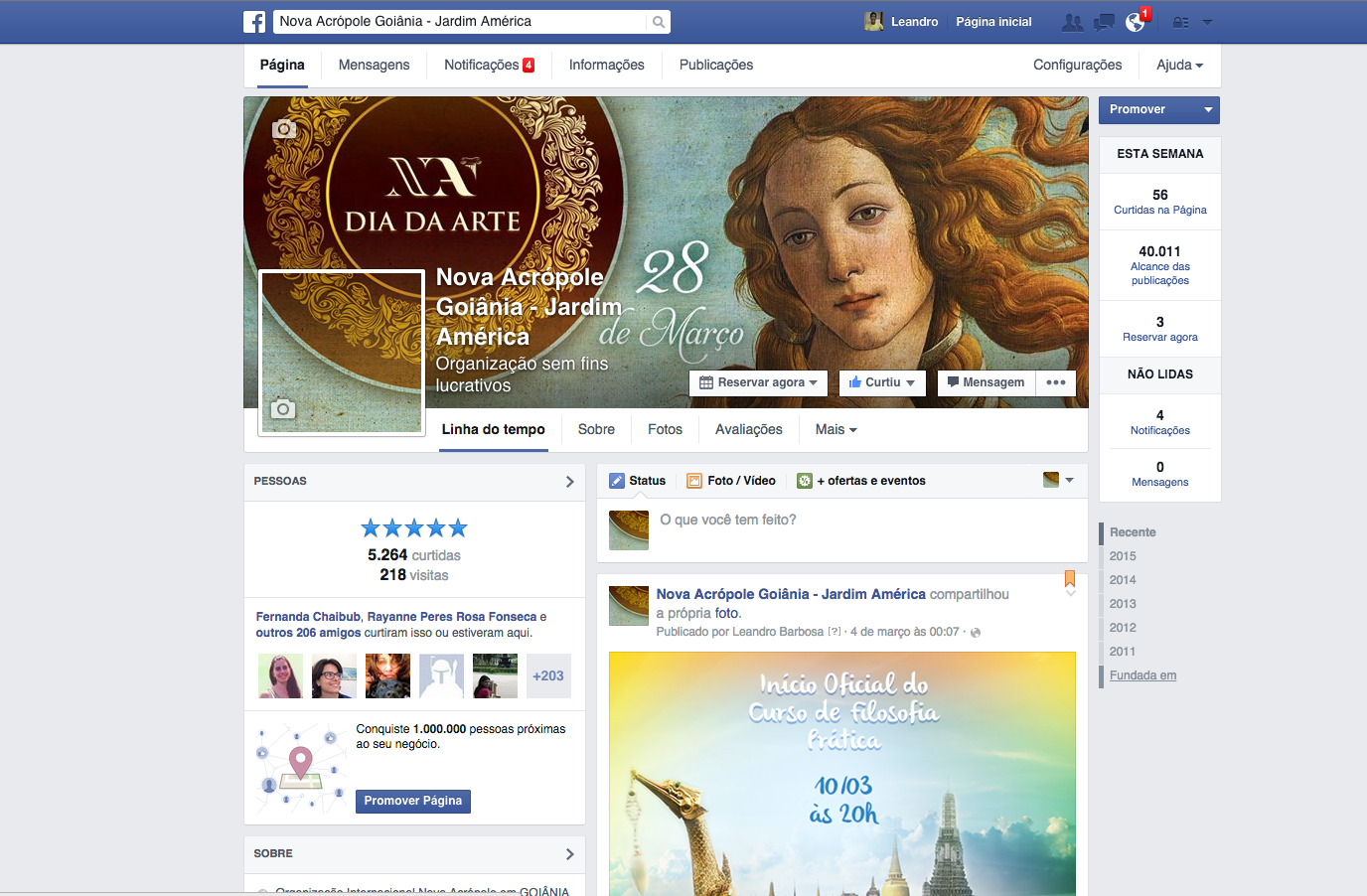Expand the Mais tab menu

pos(835,429)
